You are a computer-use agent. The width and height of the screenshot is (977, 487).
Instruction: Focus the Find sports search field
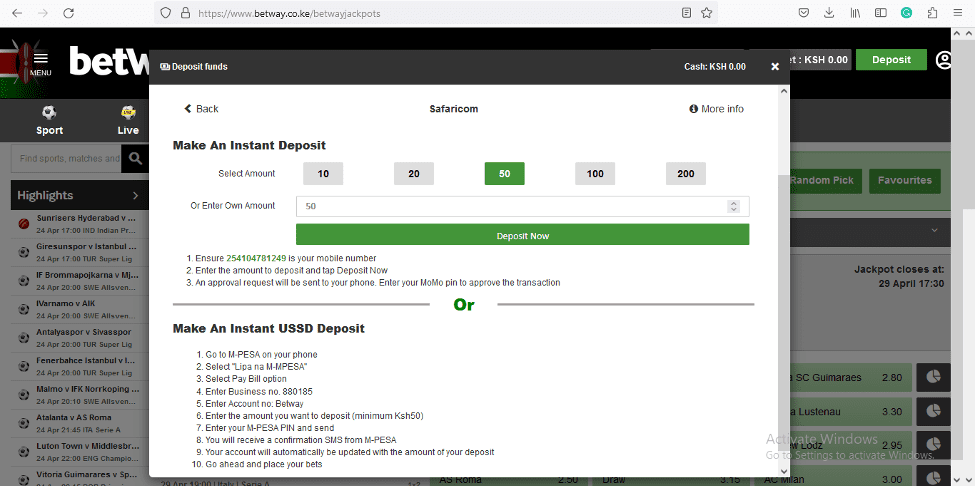pos(66,159)
